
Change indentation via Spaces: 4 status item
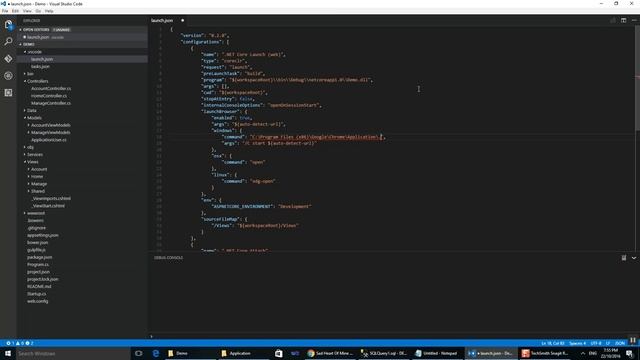coord(577,343)
